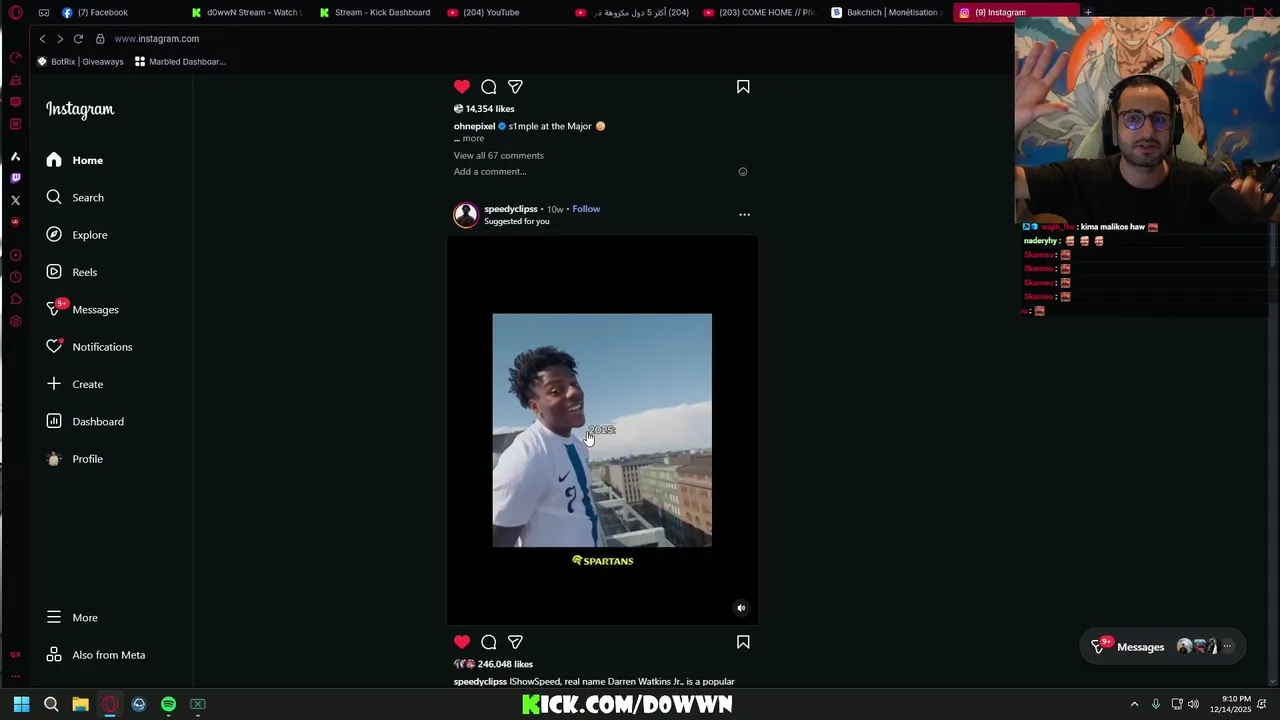Open Notifications heart in sidebar
The image size is (1280, 720).
tap(54, 347)
